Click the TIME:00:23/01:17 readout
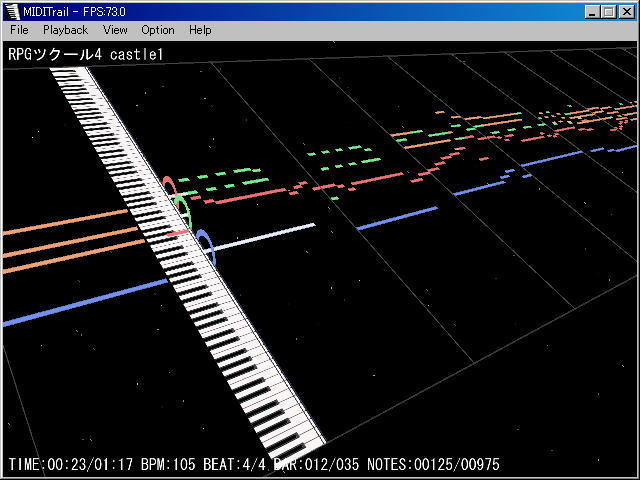640x480 pixels. tap(71, 464)
